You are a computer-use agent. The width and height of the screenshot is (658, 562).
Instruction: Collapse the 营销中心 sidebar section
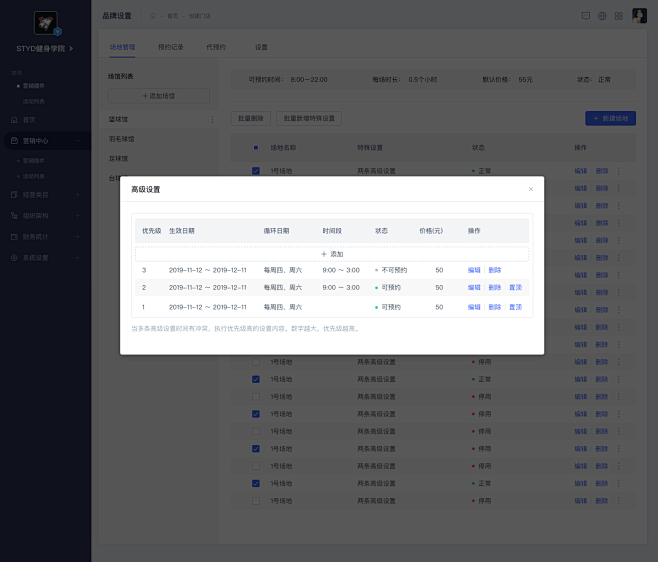[78, 140]
